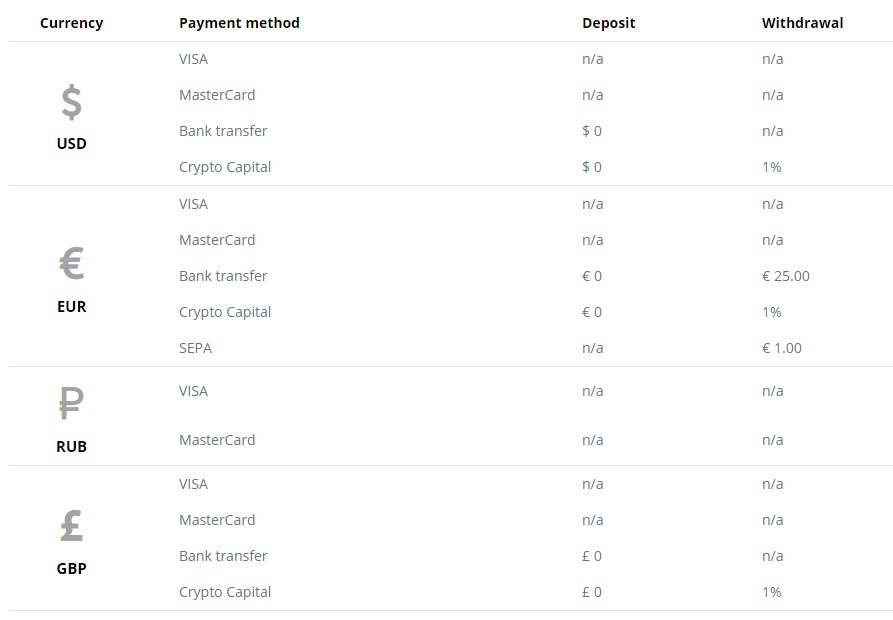Click the euro sign EUR icon
Screen dimensions: 893x620
72,263
